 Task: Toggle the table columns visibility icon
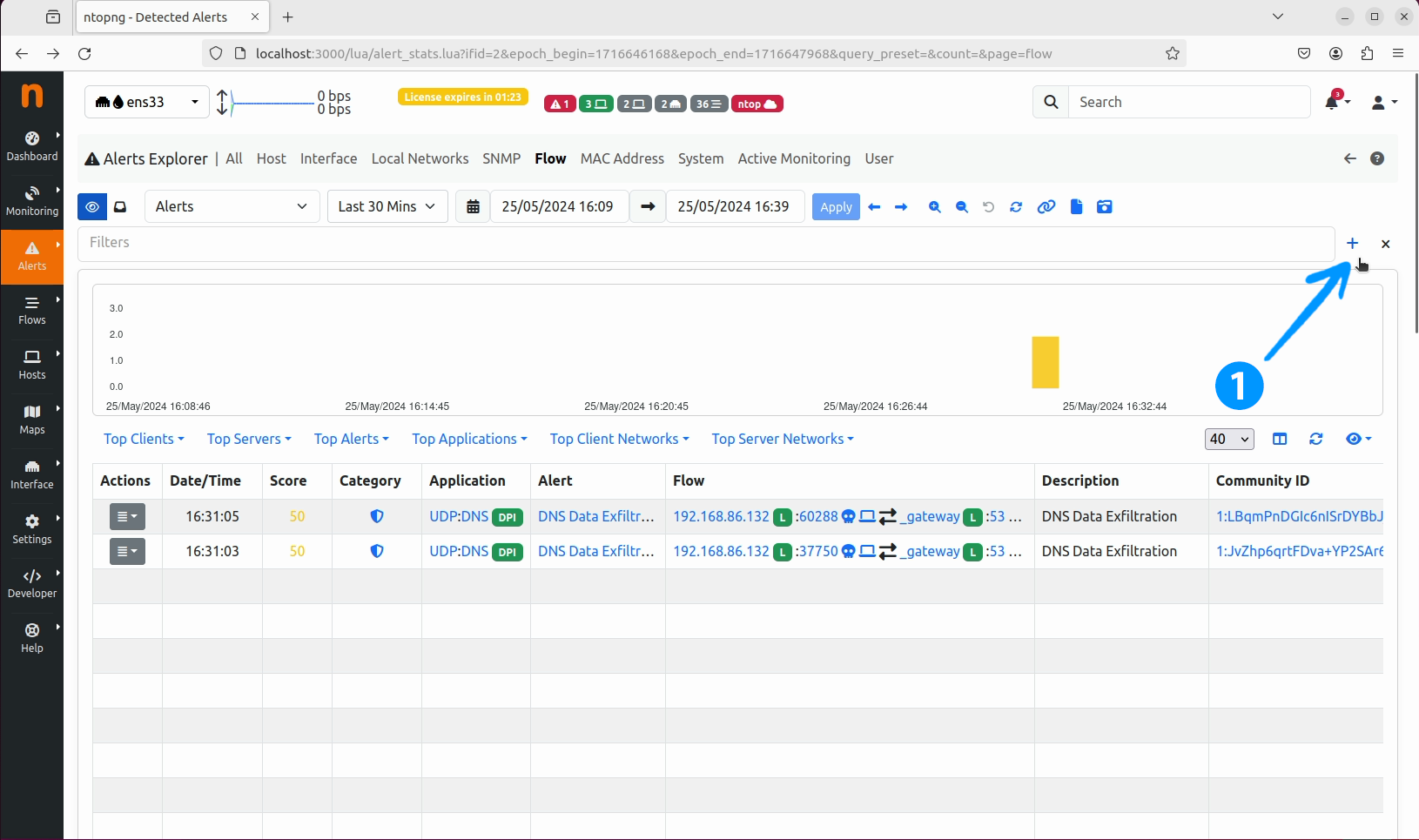click(x=1280, y=440)
